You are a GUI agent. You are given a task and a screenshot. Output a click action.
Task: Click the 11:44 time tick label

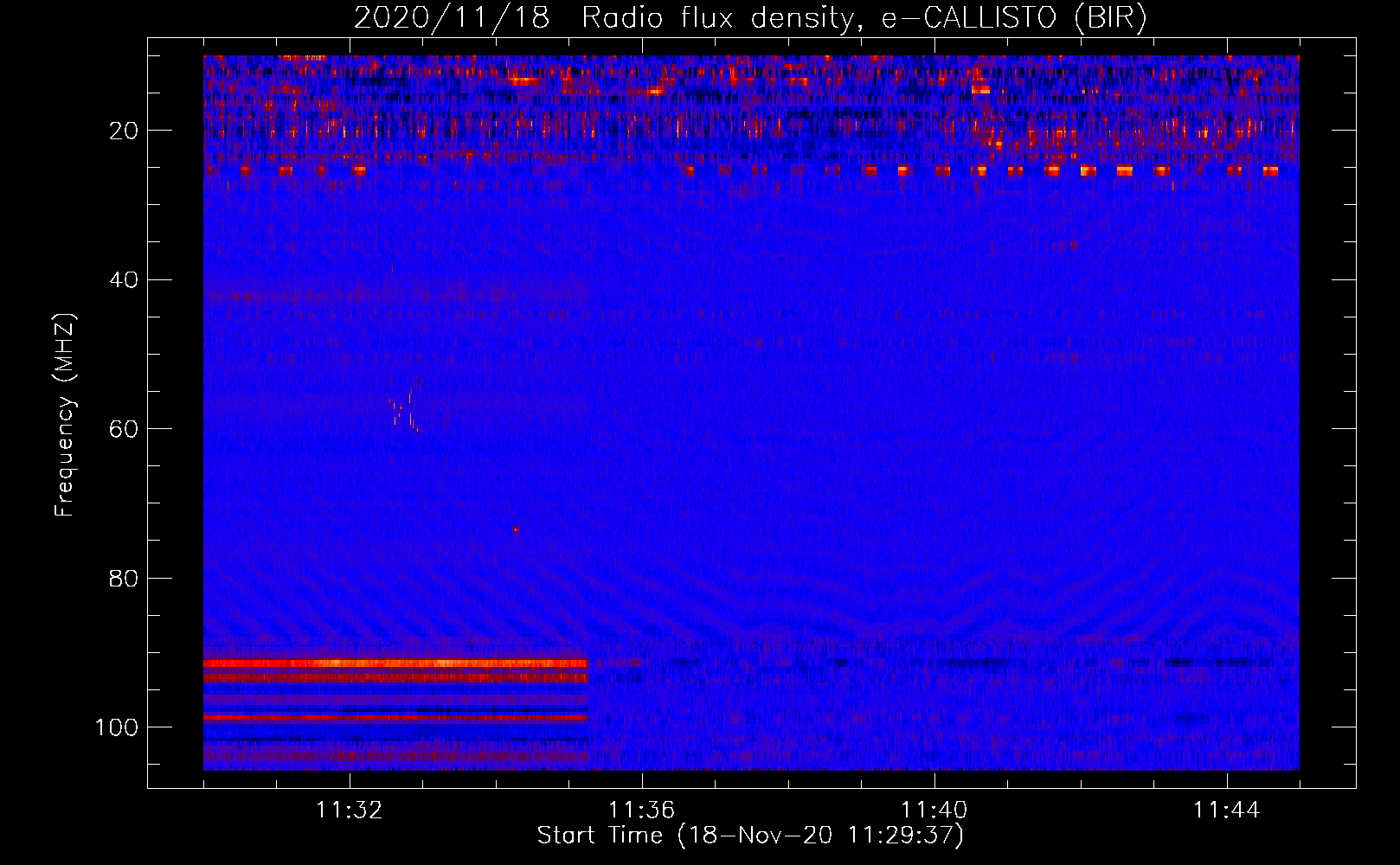[x=1227, y=811]
